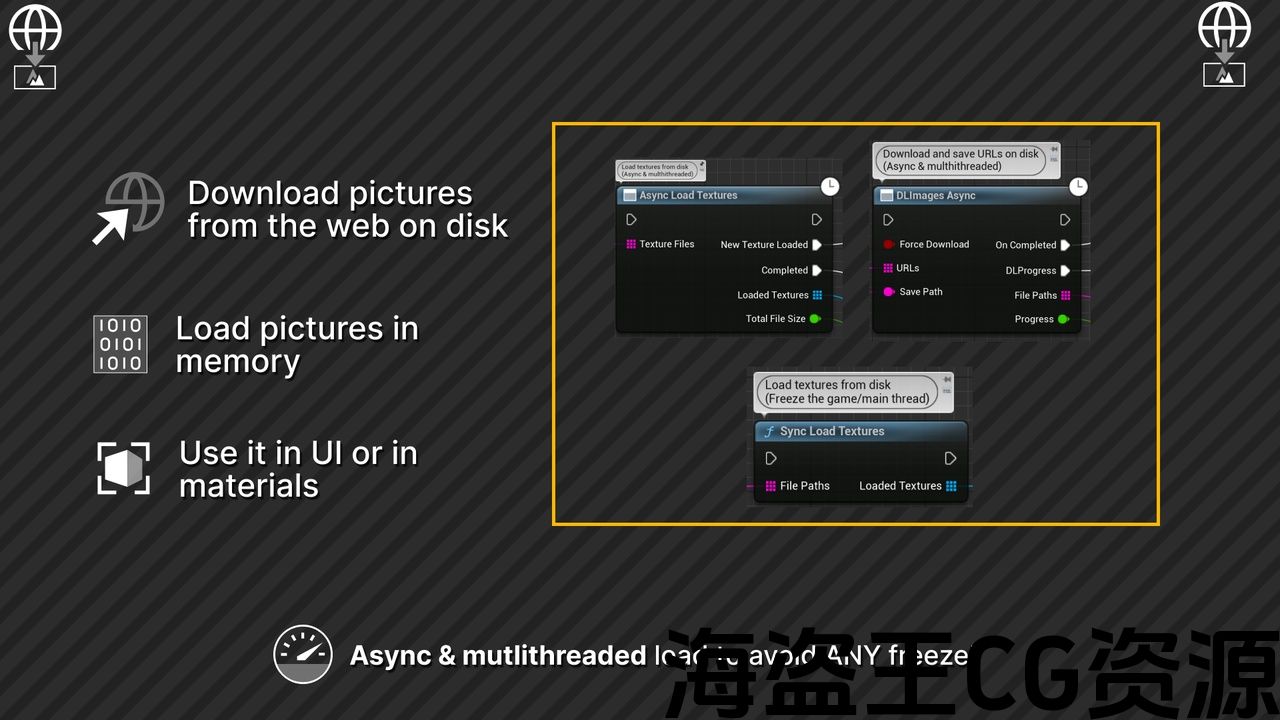Click the speedometer icon near Async & multithreaded text
The height and width of the screenshot is (720, 1280).
[303, 655]
